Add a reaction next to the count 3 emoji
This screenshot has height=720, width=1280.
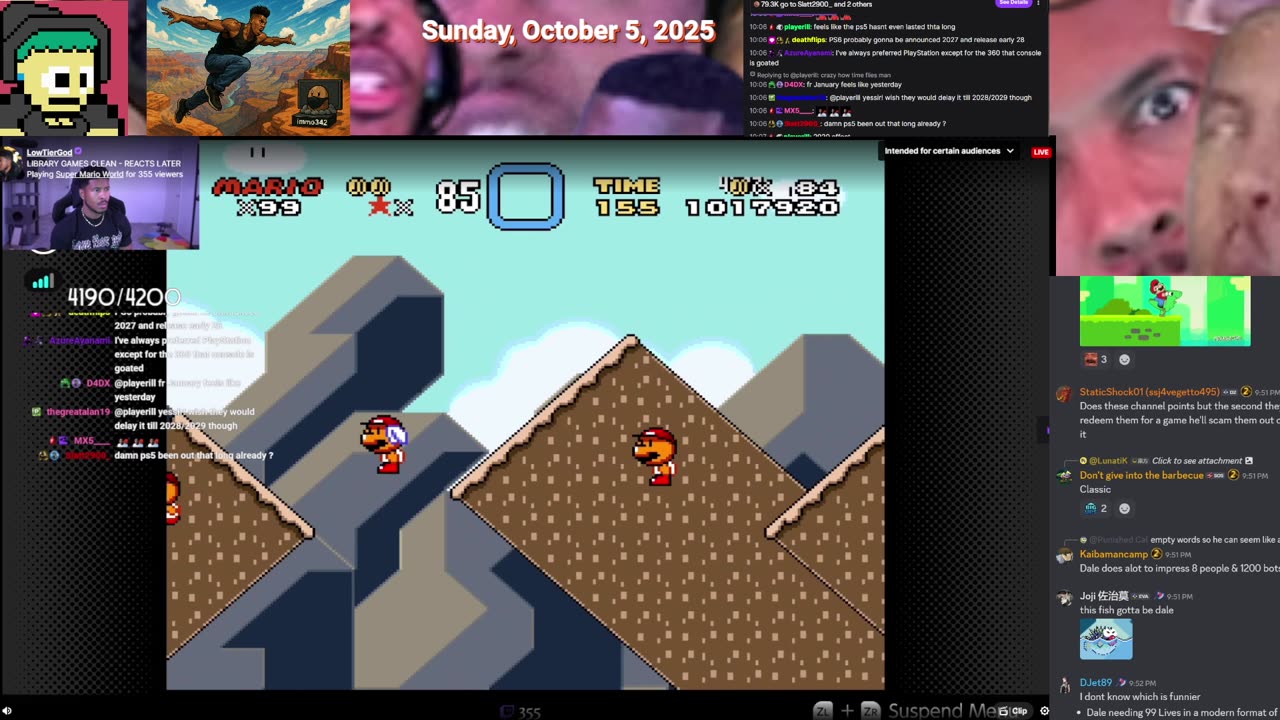click(1124, 359)
